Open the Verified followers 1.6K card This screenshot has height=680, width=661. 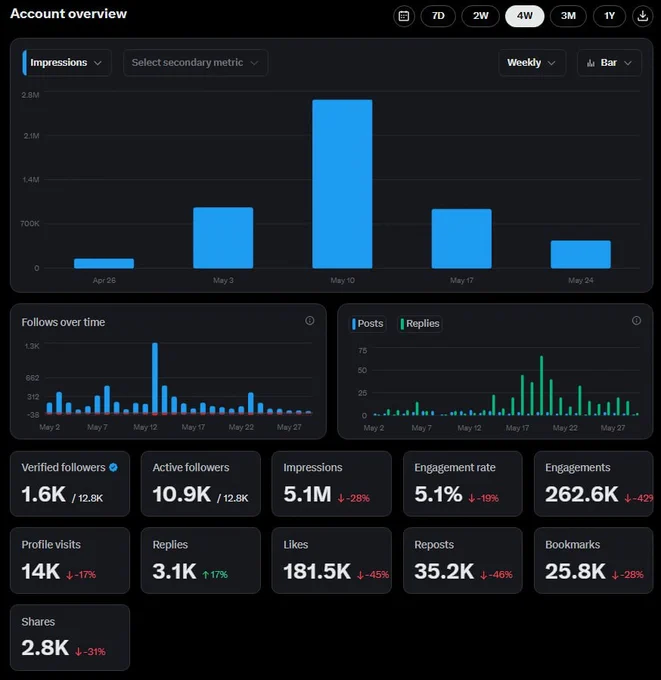[x=70, y=484]
